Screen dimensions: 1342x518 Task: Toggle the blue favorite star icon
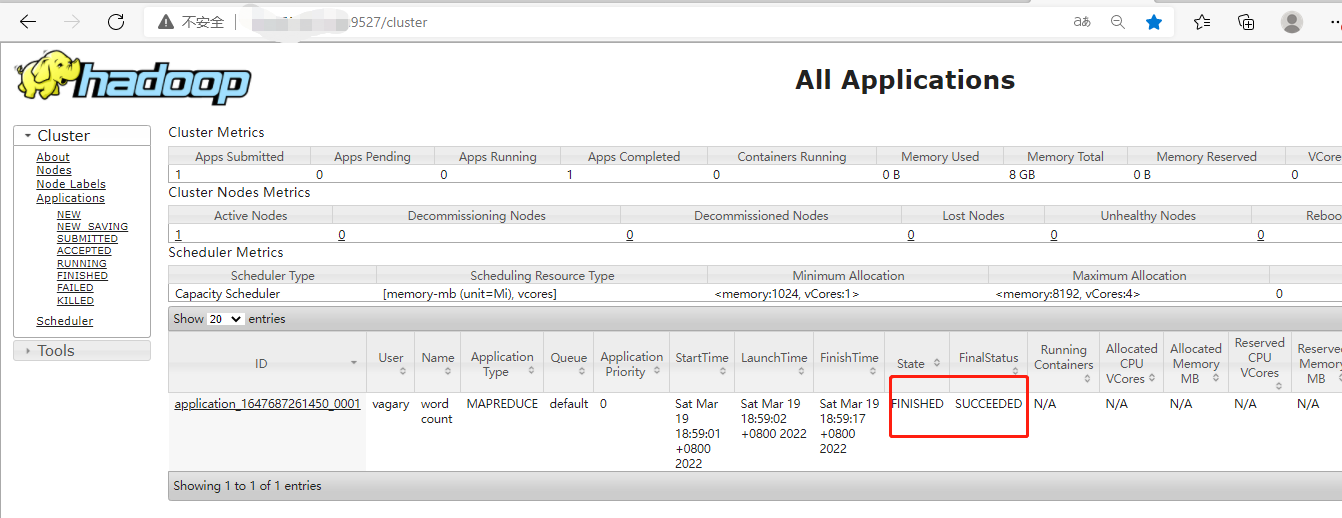(x=1154, y=22)
